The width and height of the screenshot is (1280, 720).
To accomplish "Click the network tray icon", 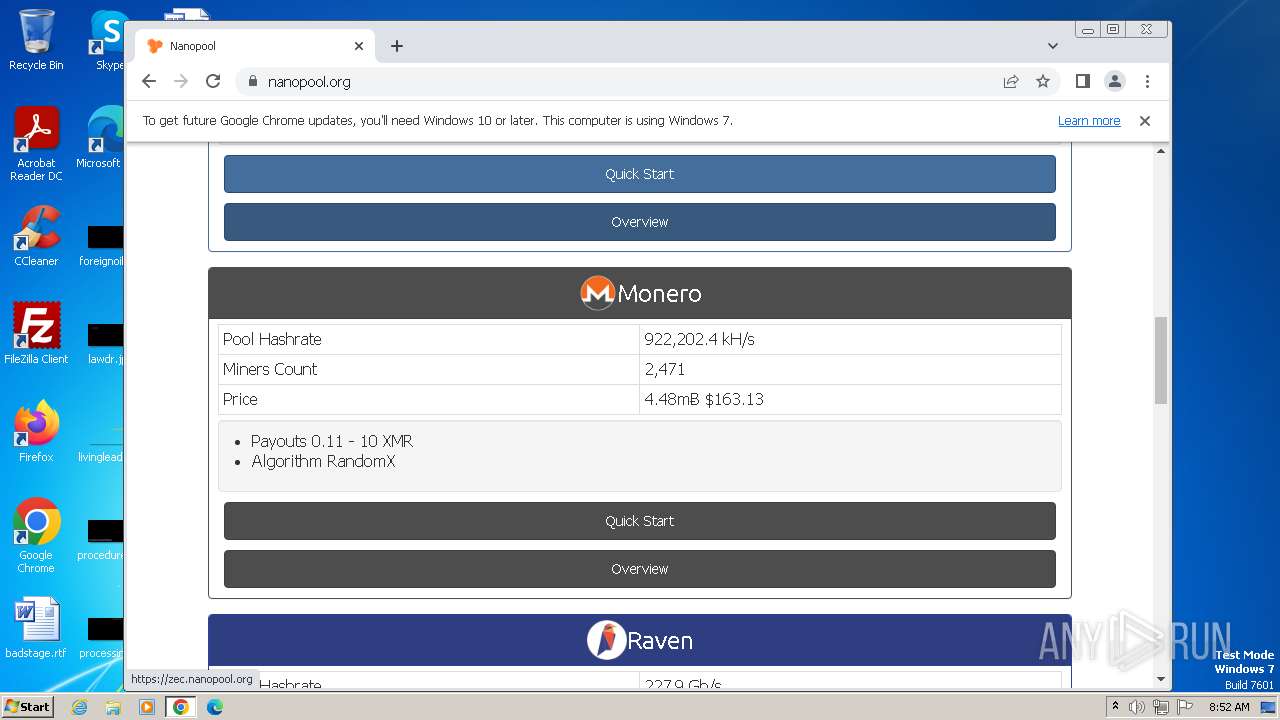I will 1160,707.
